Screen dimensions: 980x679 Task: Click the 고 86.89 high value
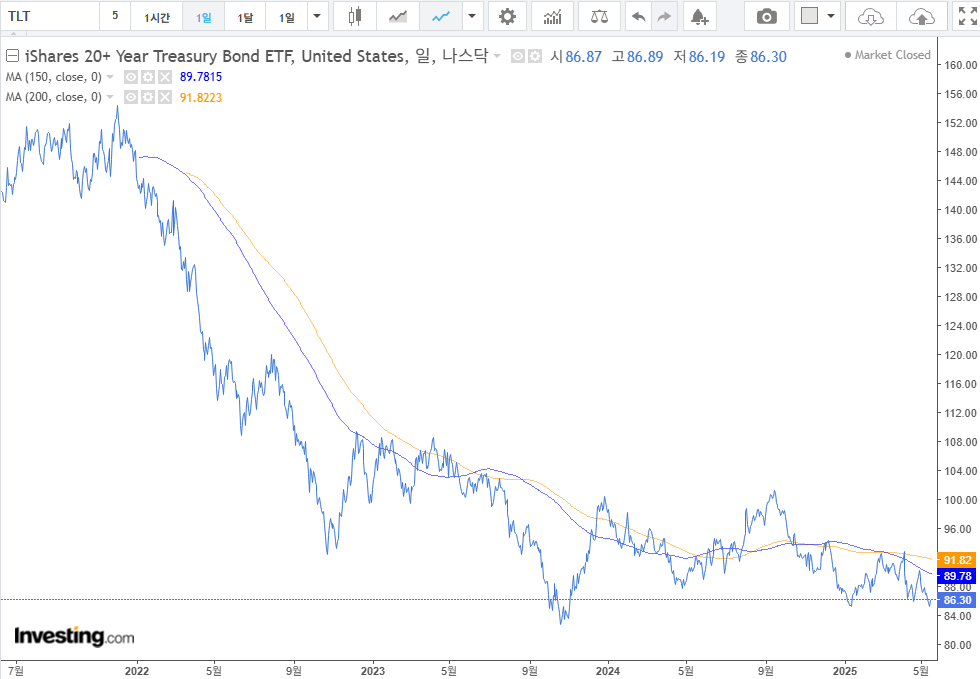pos(637,57)
